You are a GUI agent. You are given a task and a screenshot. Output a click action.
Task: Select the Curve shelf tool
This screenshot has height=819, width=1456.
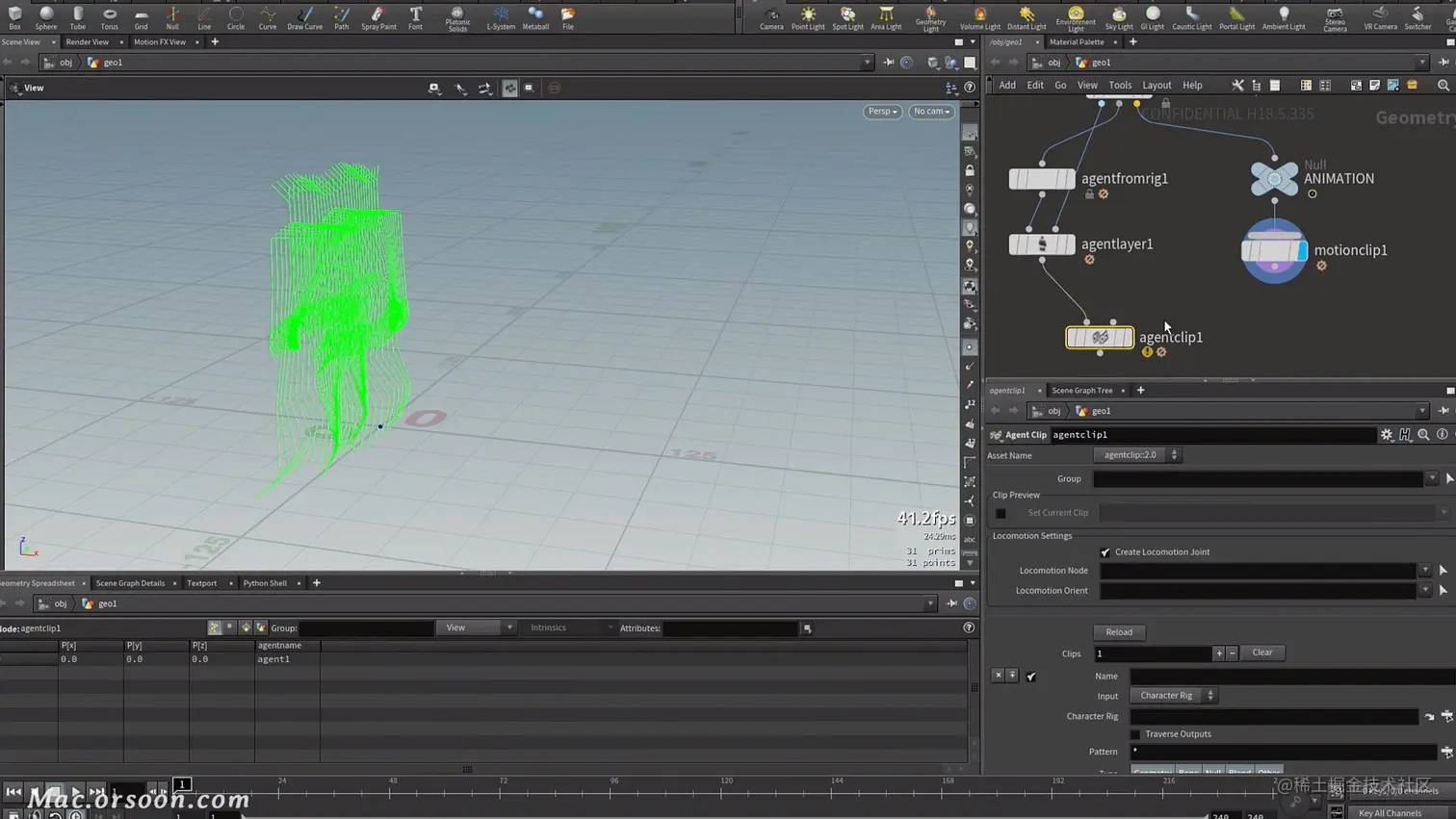click(268, 17)
